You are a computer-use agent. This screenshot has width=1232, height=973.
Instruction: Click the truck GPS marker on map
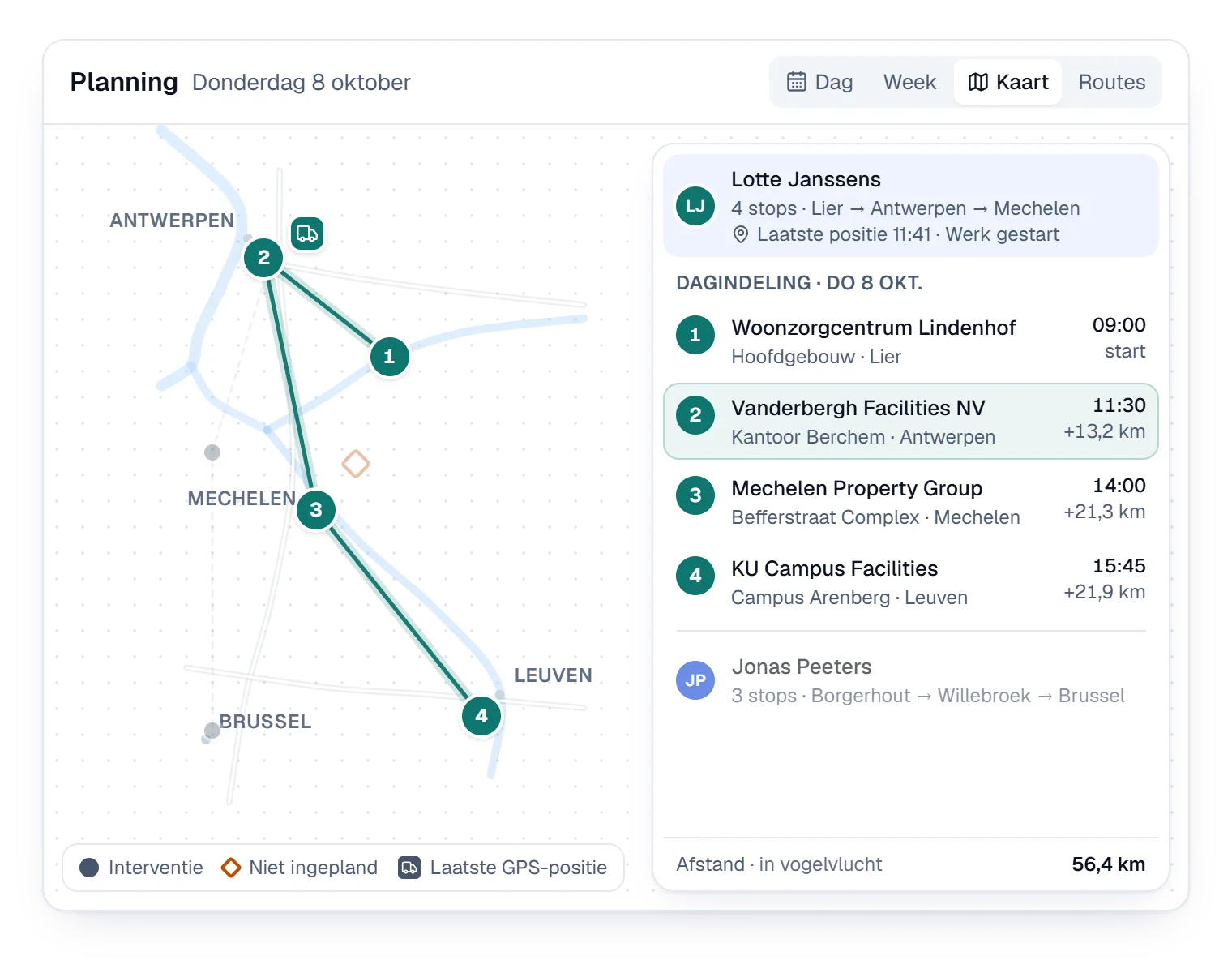click(x=307, y=234)
